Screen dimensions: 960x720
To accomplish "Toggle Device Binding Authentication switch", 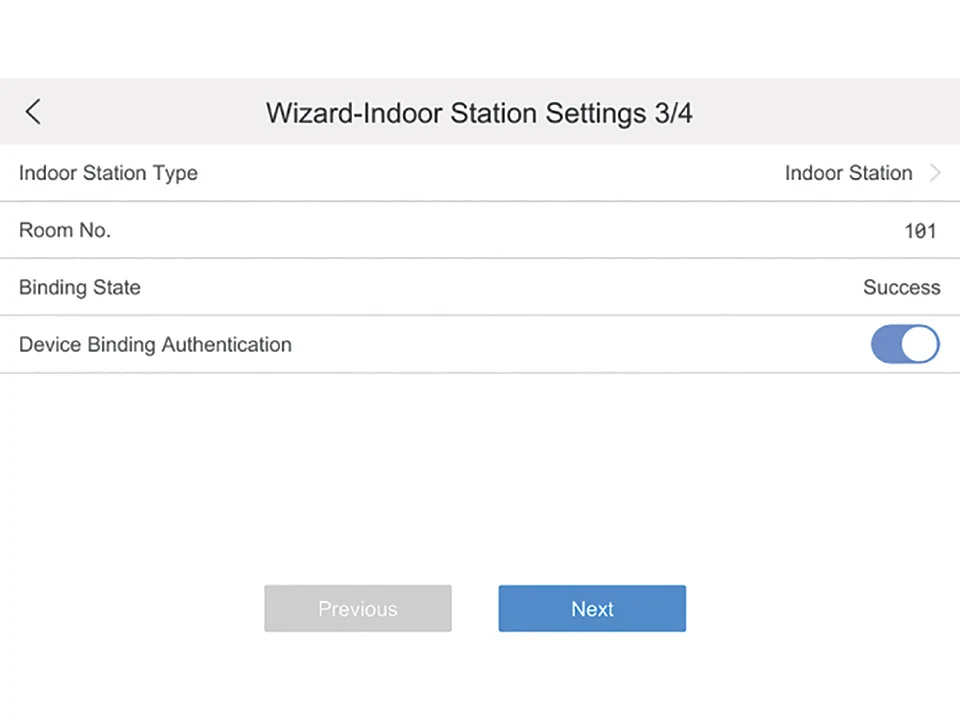I will point(905,344).
